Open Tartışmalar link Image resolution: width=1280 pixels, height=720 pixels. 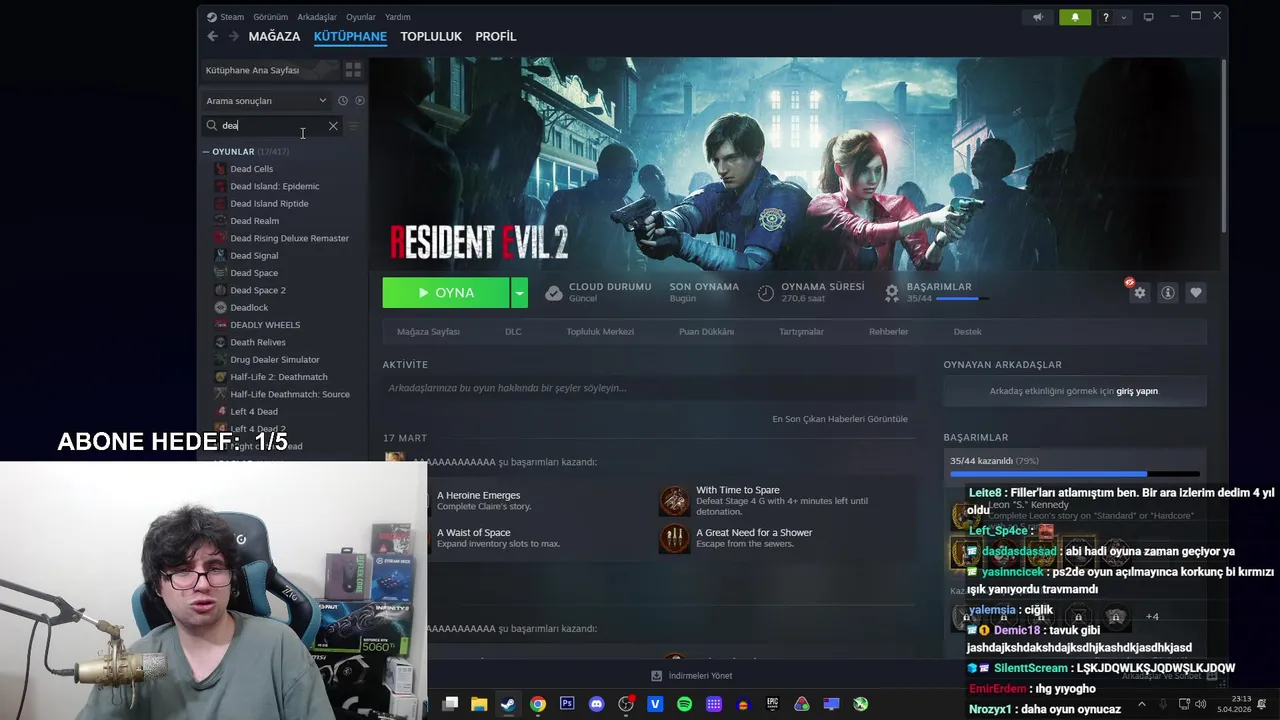tap(801, 332)
